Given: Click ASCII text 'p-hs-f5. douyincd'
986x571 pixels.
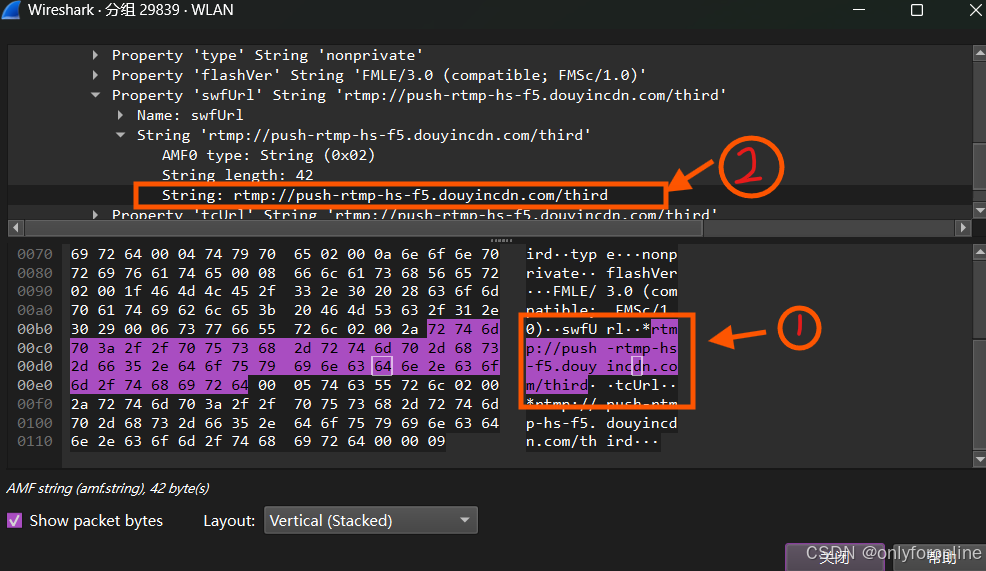Looking at the screenshot, I should point(602,423).
